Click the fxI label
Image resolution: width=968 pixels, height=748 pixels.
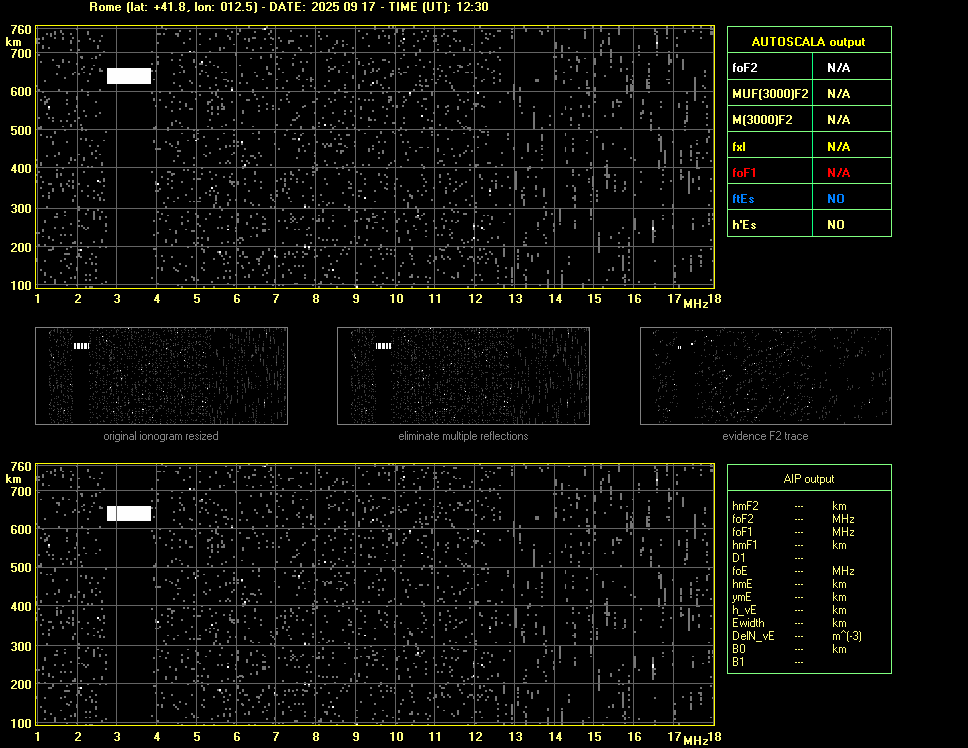(x=739, y=147)
